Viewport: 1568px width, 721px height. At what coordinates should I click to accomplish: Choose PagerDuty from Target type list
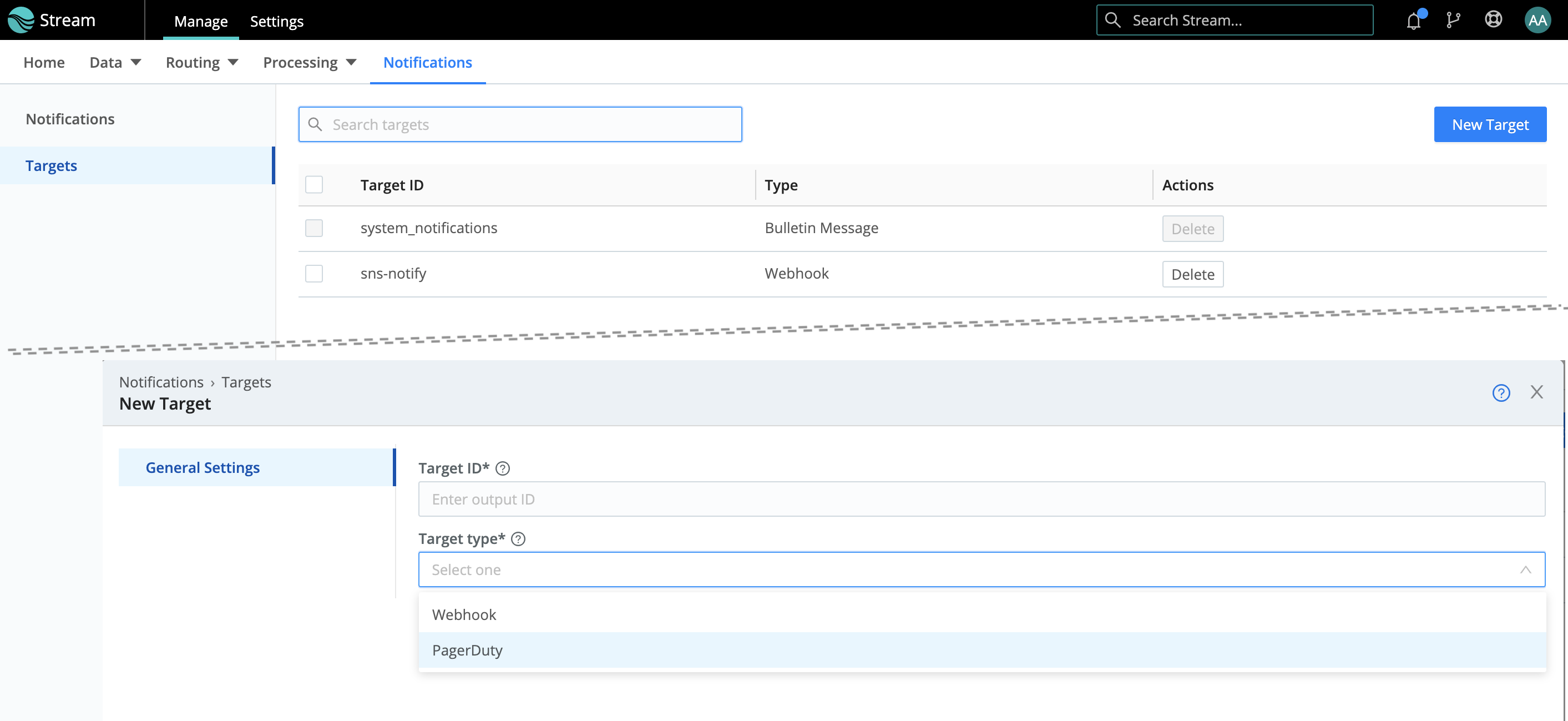(x=981, y=650)
